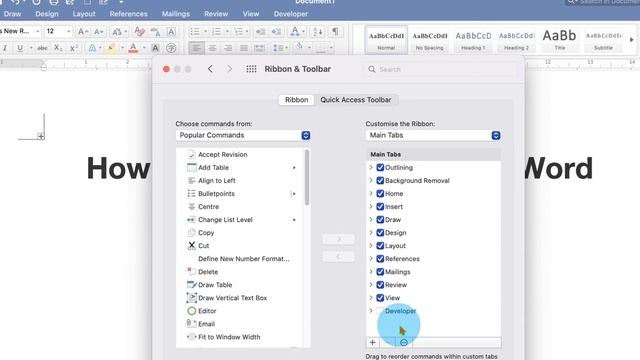Toggle the Background Removal checkbox
640x360 pixels.
tap(380, 180)
